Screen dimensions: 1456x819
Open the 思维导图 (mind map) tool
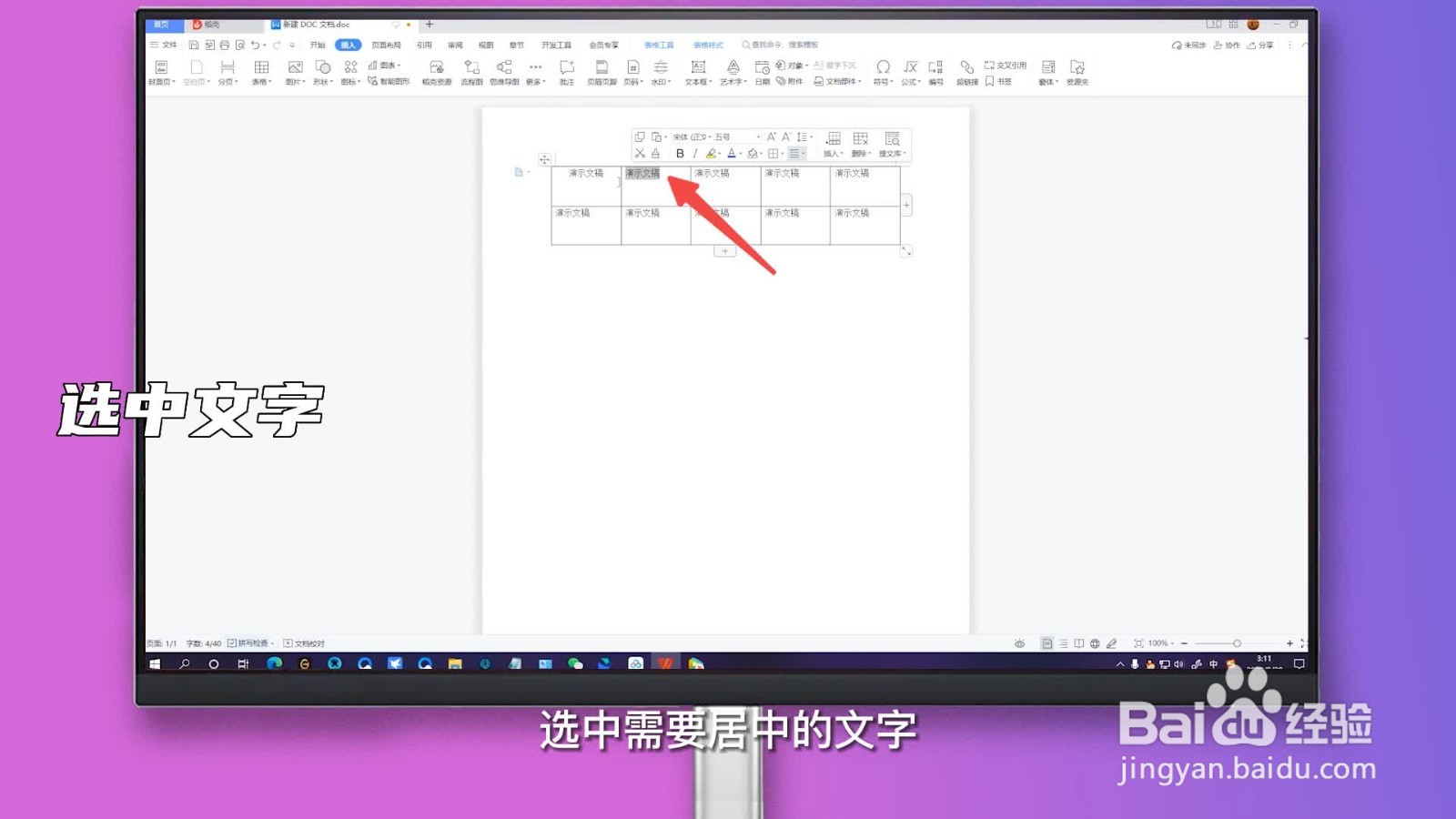point(503,73)
